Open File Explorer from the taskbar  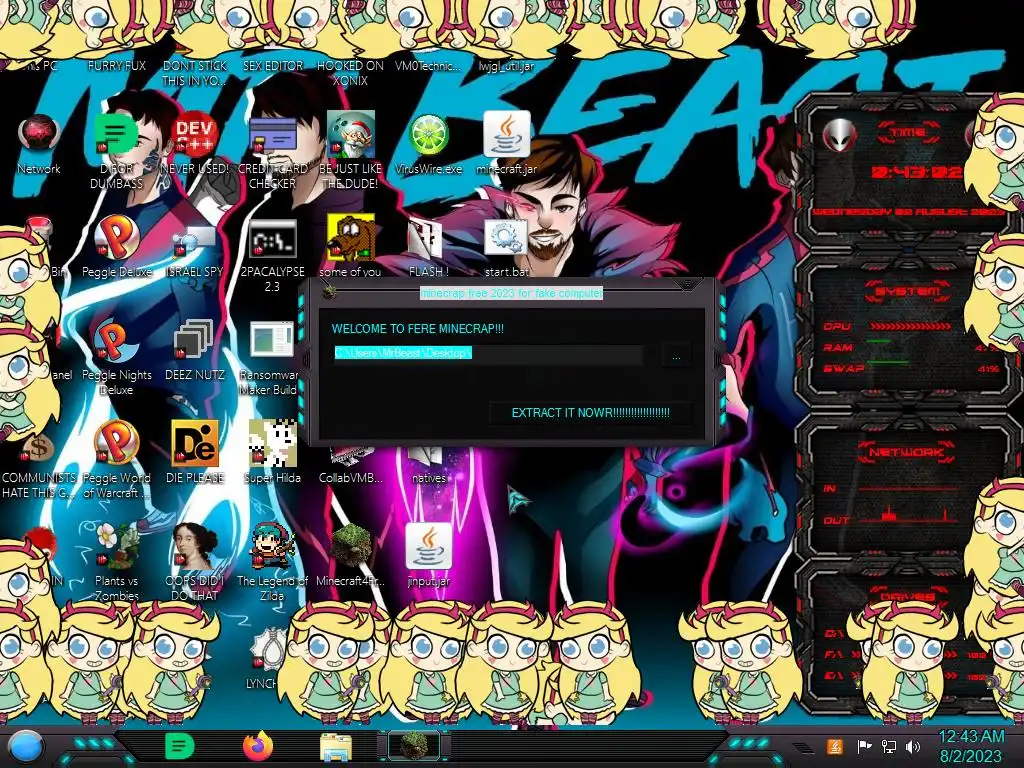336,747
